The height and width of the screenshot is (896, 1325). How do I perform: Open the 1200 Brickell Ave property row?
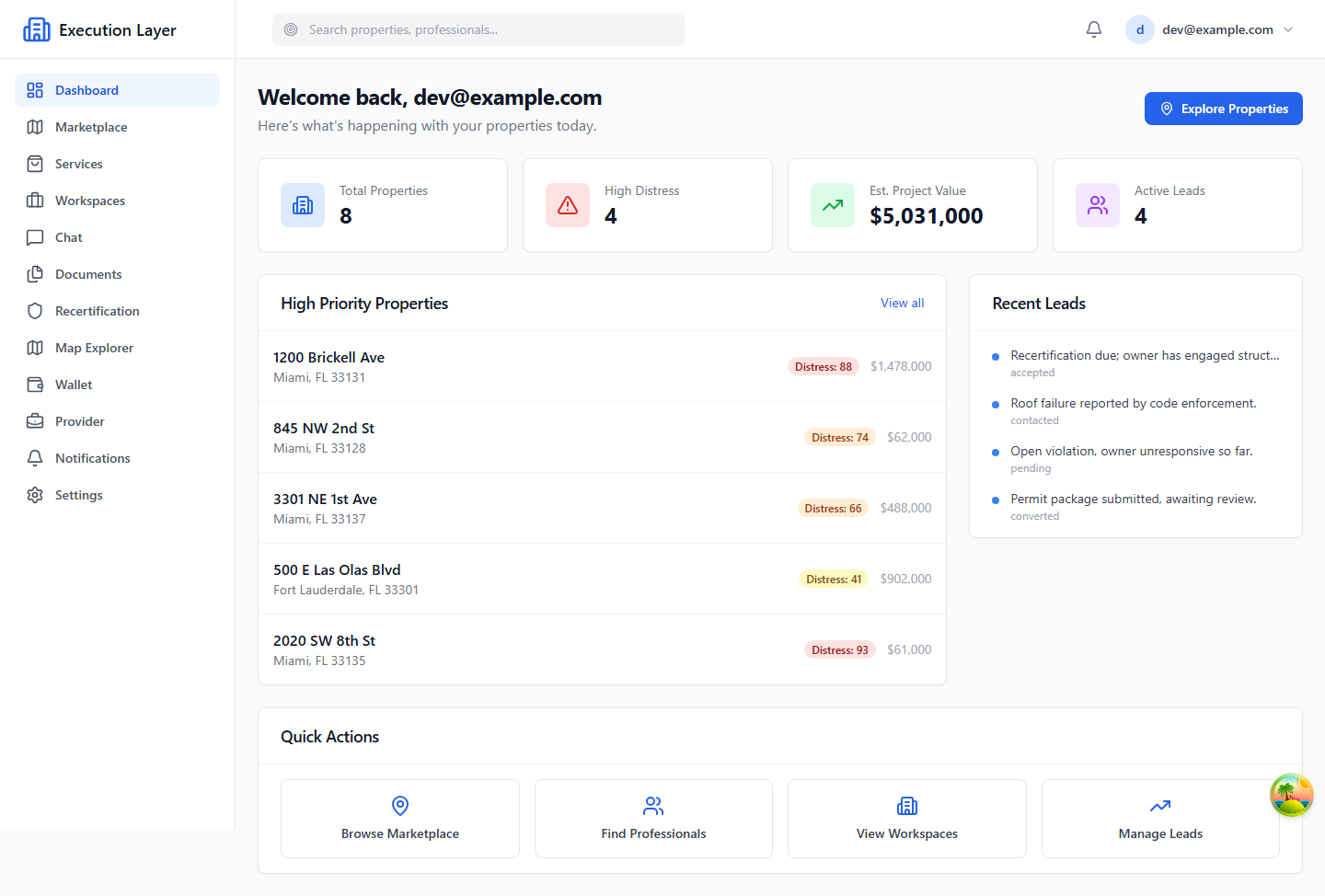602,366
